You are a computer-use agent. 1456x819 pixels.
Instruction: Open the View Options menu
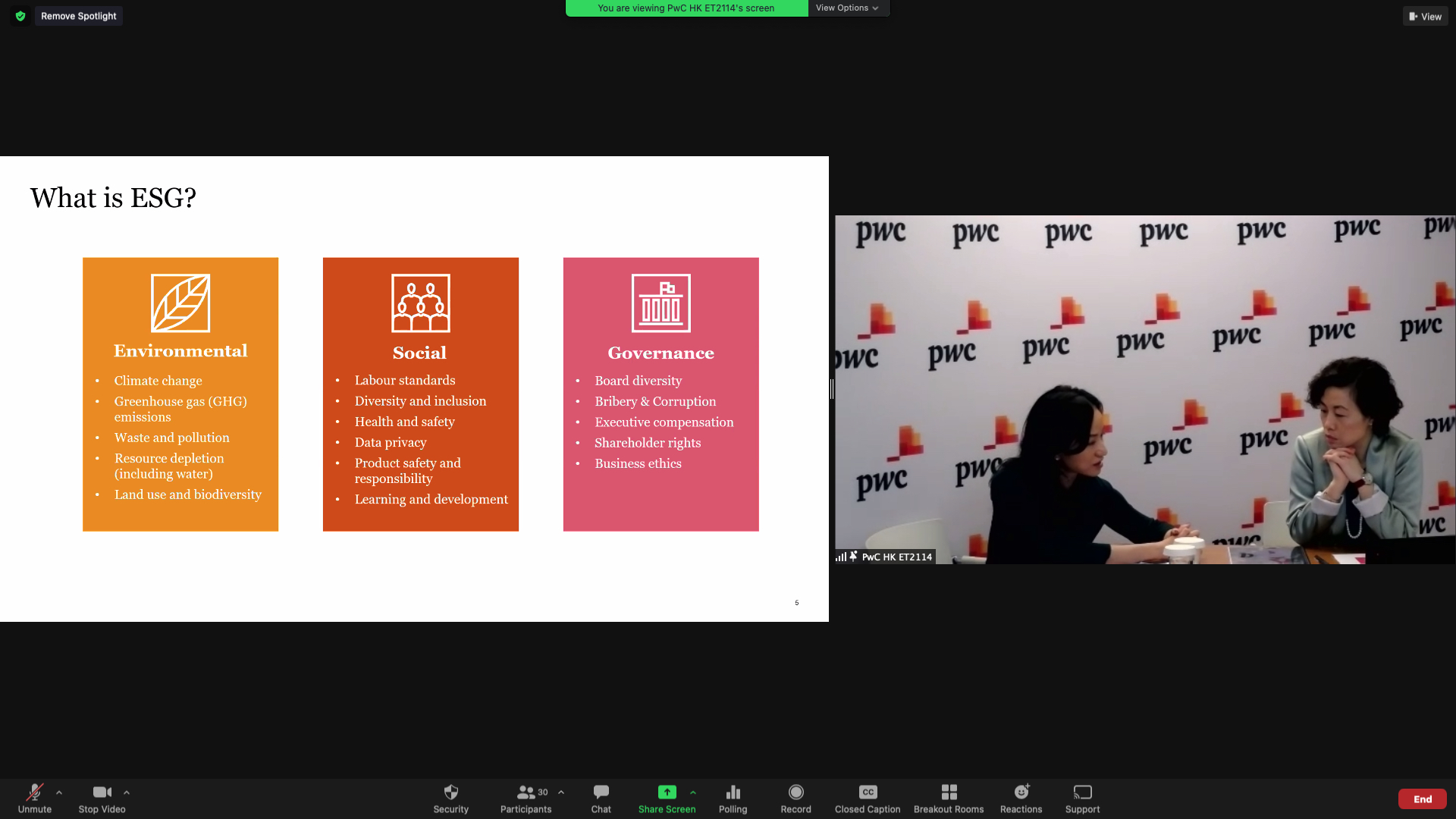[847, 8]
